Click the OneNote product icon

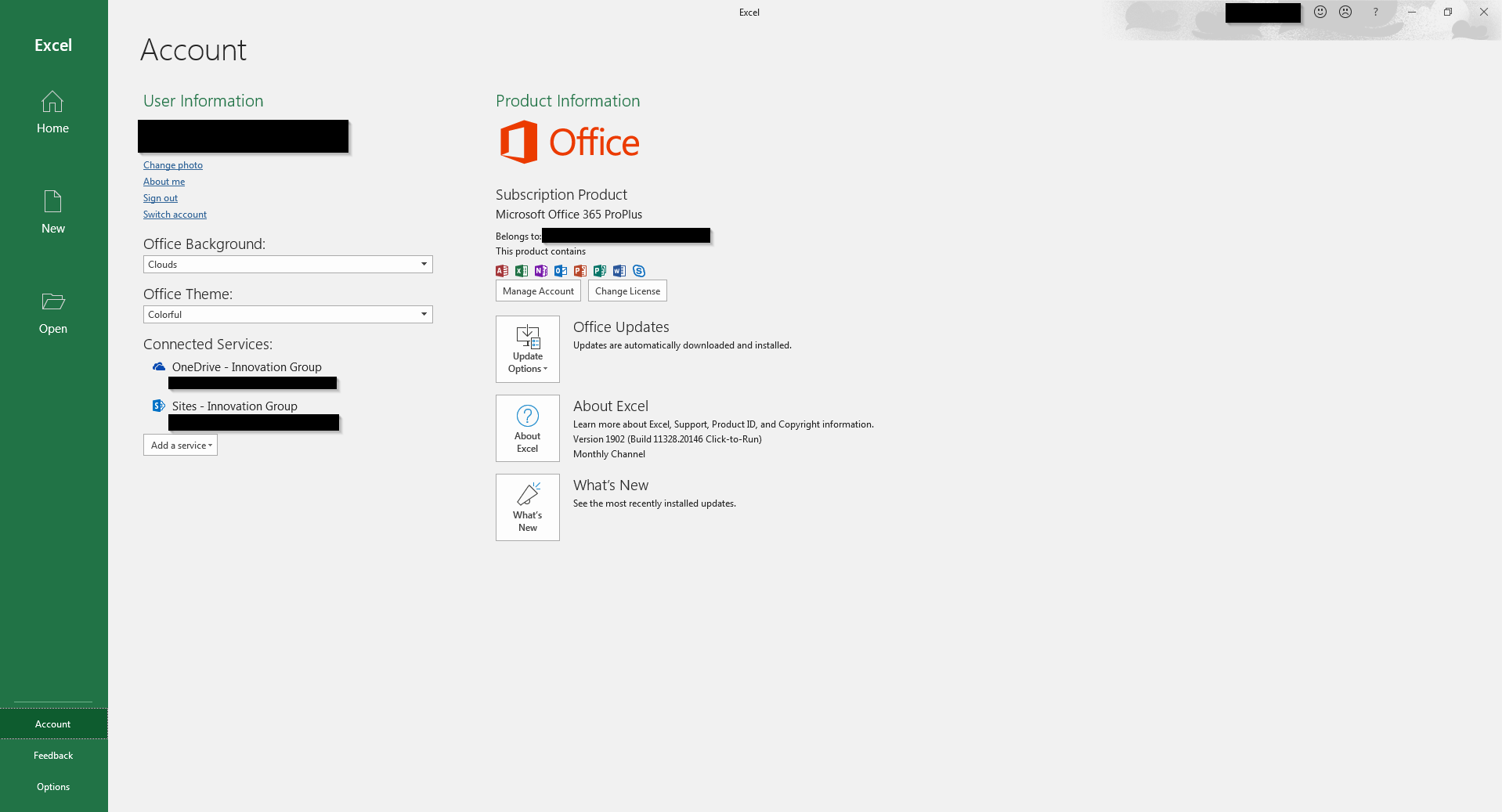click(x=541, y=271)
